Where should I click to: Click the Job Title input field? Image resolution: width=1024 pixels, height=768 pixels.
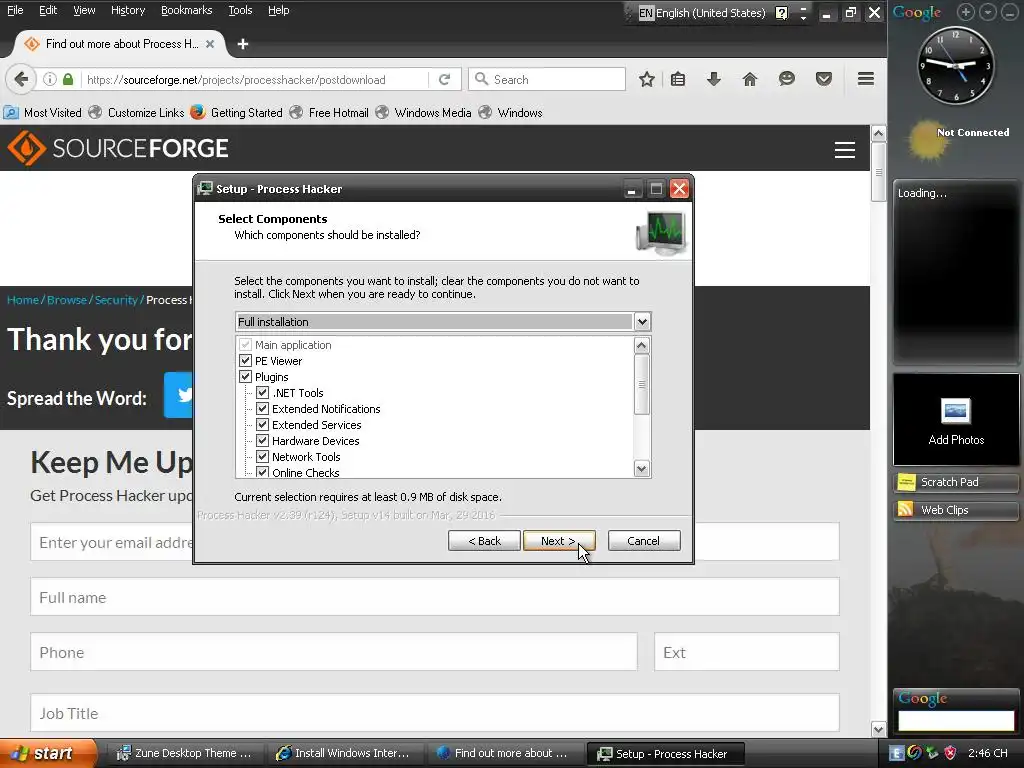434,713
